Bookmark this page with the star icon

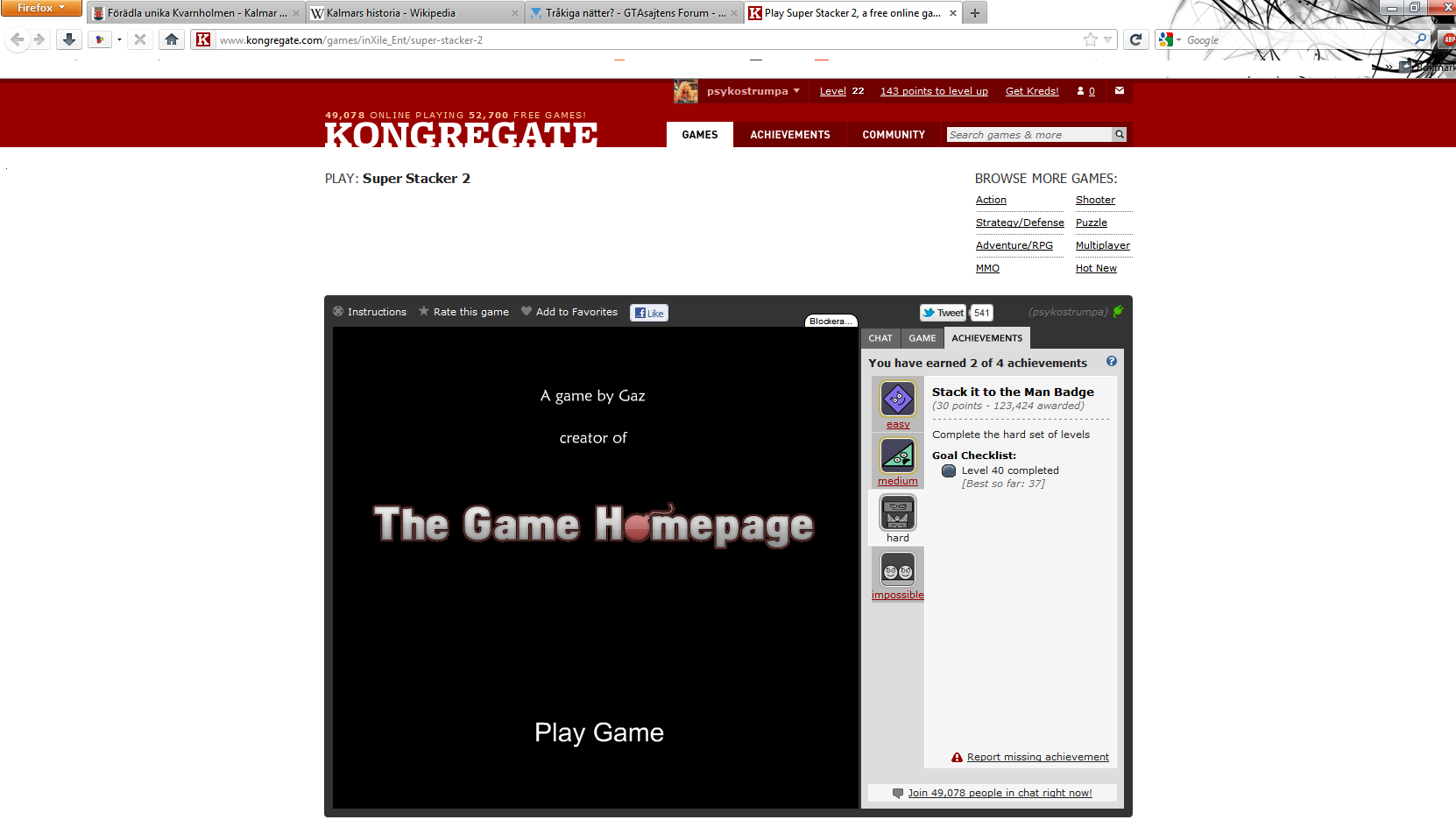click(x=1090, y=39)
